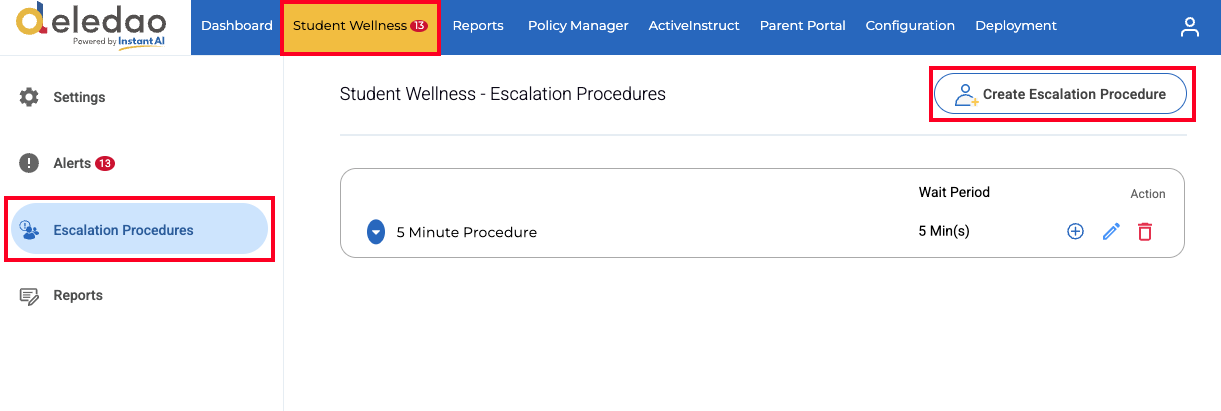Viewport: 1221px width, 411px height.
Task: Delete procedure using red trash icon
Action: pyautogui.click(x=1145, y=231)
